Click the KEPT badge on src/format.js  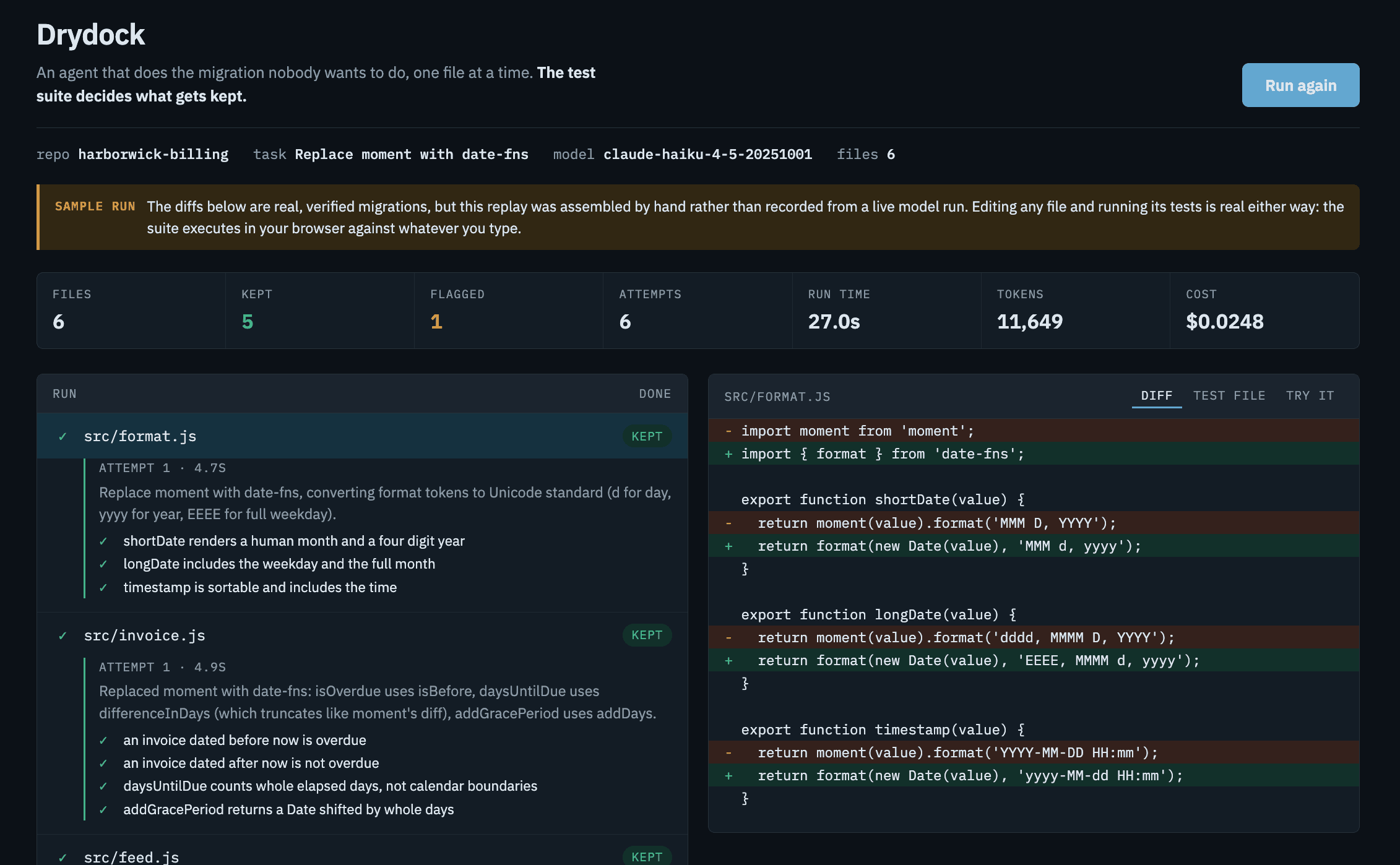647,436
